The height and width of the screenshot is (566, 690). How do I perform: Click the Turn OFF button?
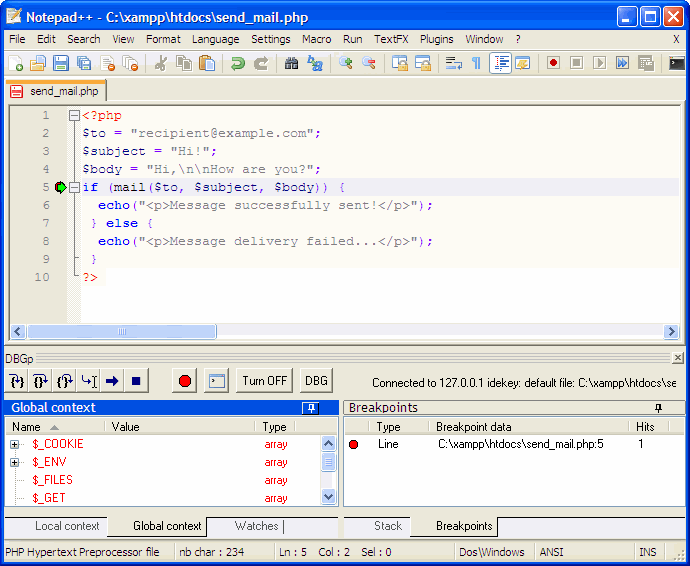[264, 381]
